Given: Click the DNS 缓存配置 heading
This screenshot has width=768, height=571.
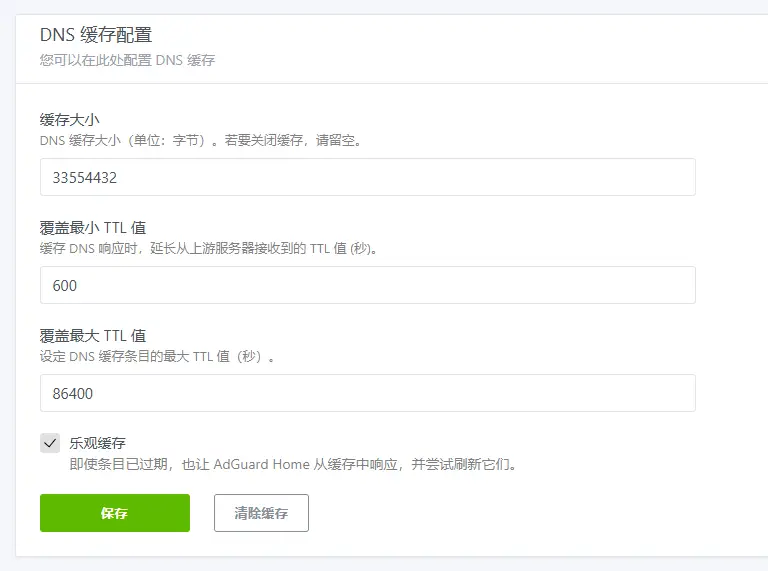Looking at the screenshot, I should click(x=96, y=36).
